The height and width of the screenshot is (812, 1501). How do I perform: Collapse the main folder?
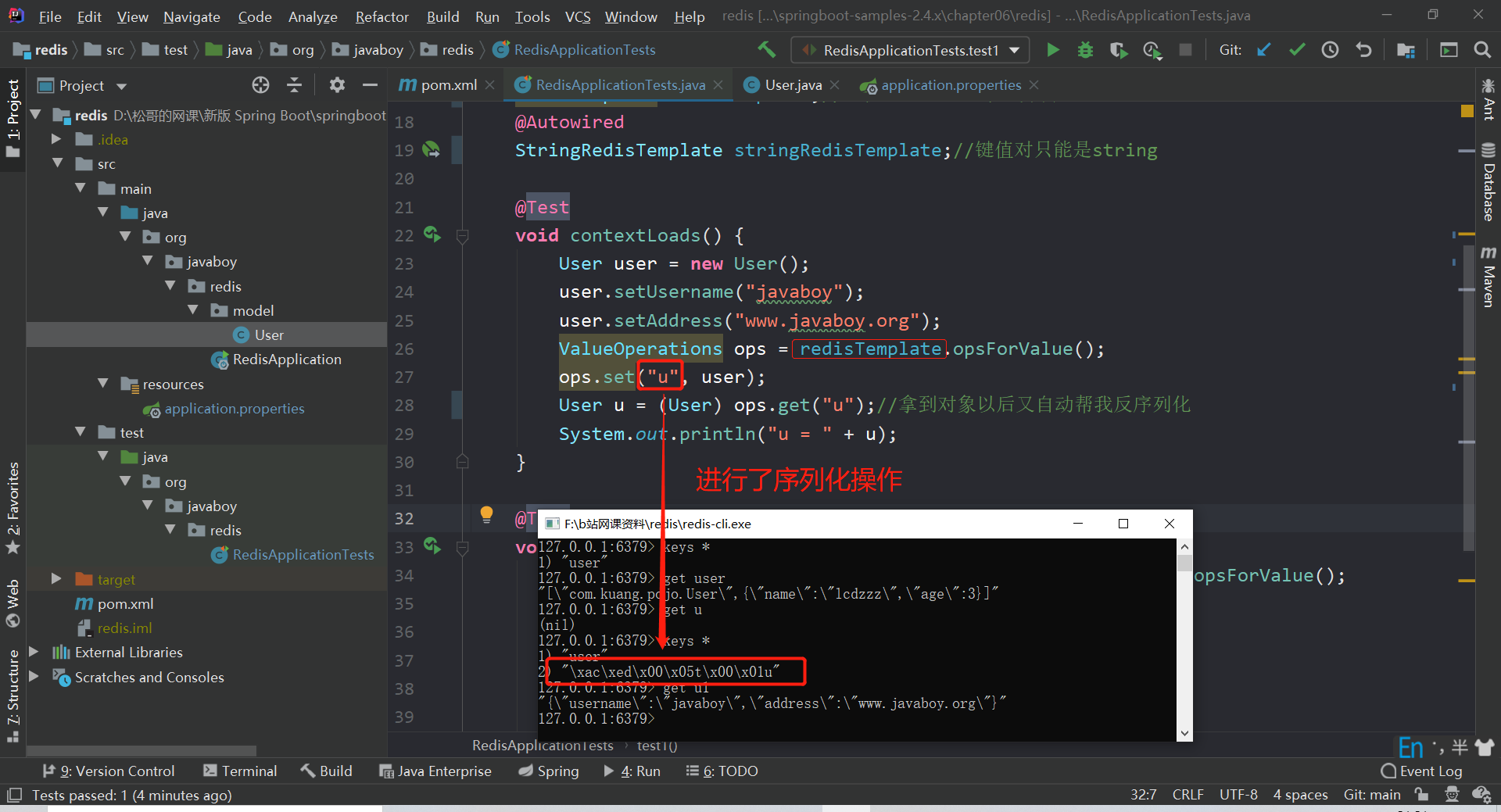click(x=80, y=188)
